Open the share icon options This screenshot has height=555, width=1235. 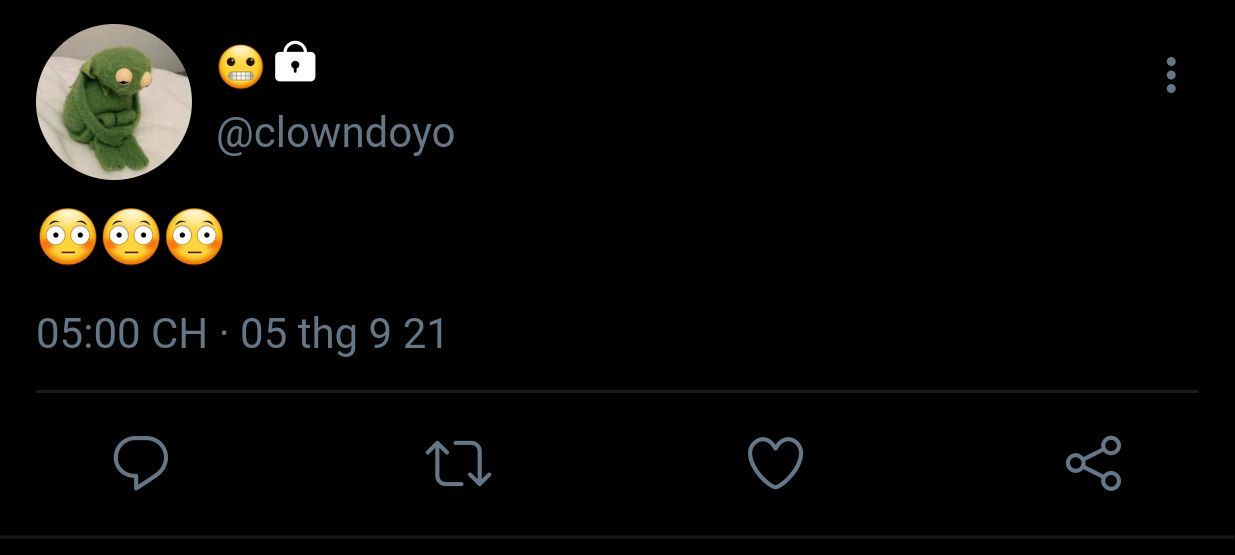[1094, 463]
